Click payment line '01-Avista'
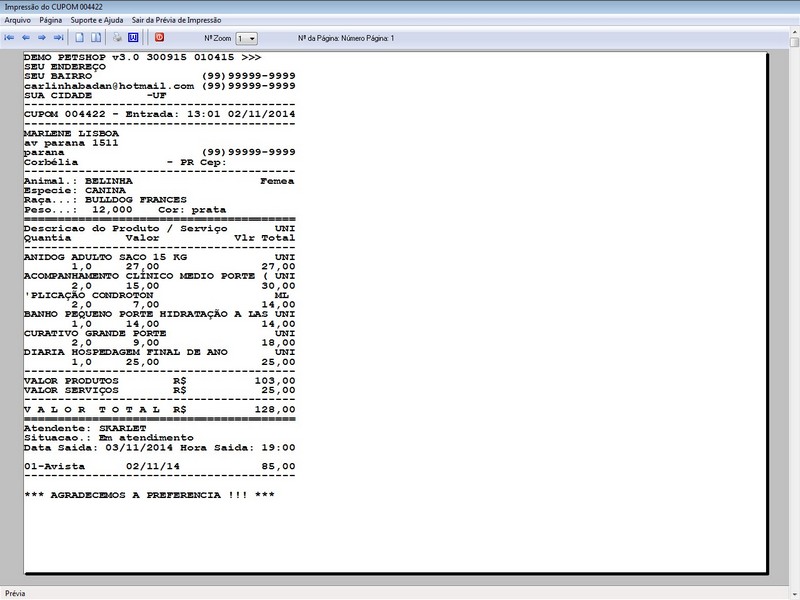800x600 pixels. click(x=55, y=466)
